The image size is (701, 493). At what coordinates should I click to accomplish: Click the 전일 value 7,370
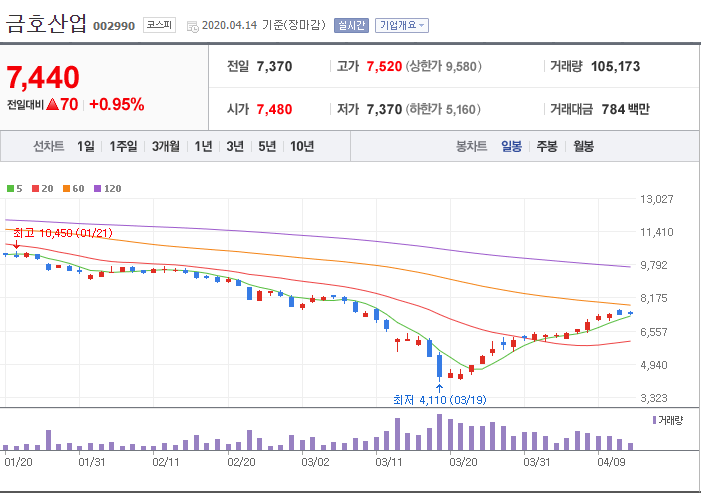pyautogui.click(x=274, y=67)
